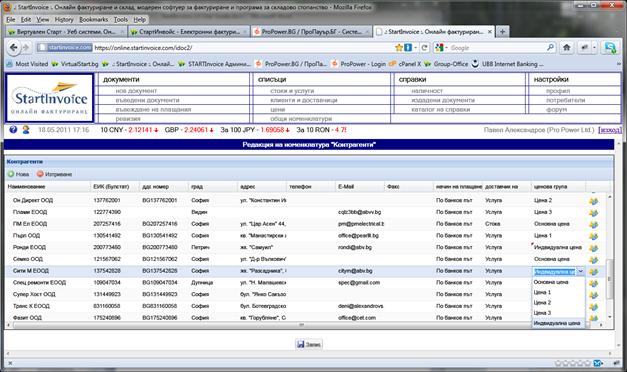Viewport: 627px width, 372px height.
Task: Bookmark this page with the star icon
Action: click(x=399, y=48)
